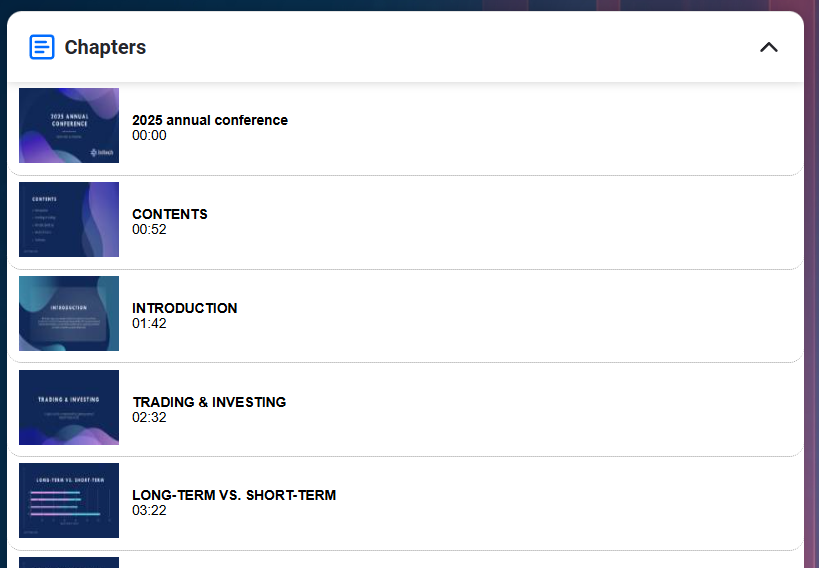The image size is (819, 568).
Task: Select the LONG-TERM VS. SHORT-TERM chapter title
Action: pos(234,495)
